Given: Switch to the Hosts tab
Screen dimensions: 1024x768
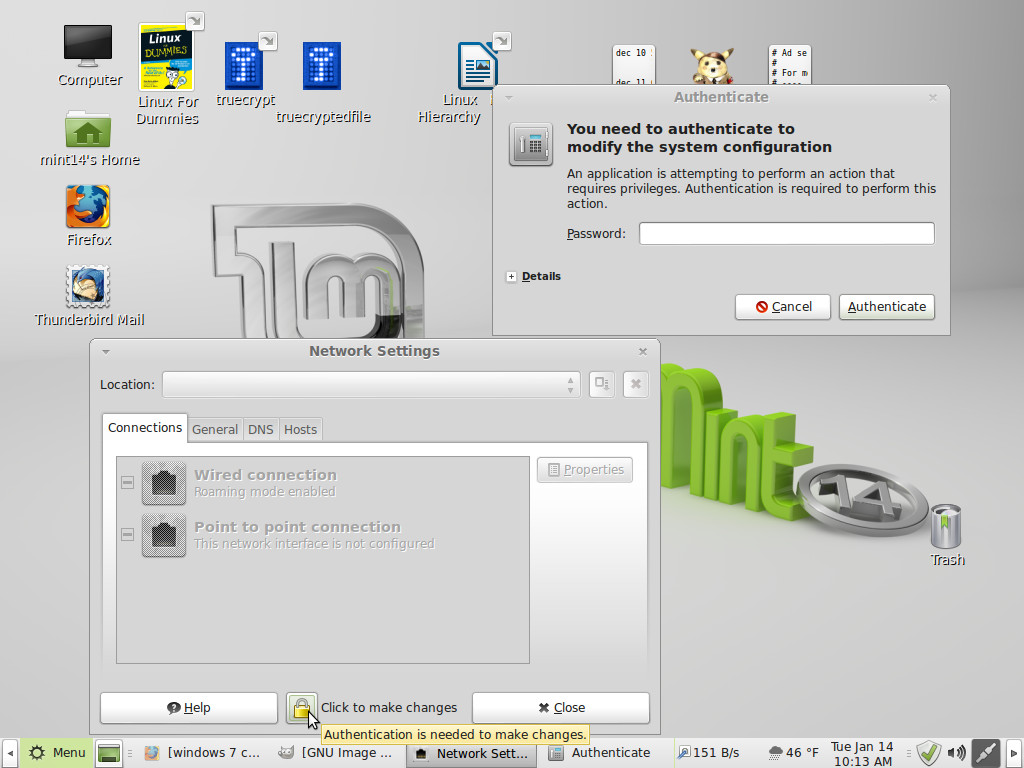Looking at the screenshot, I should tap(300, 429).
